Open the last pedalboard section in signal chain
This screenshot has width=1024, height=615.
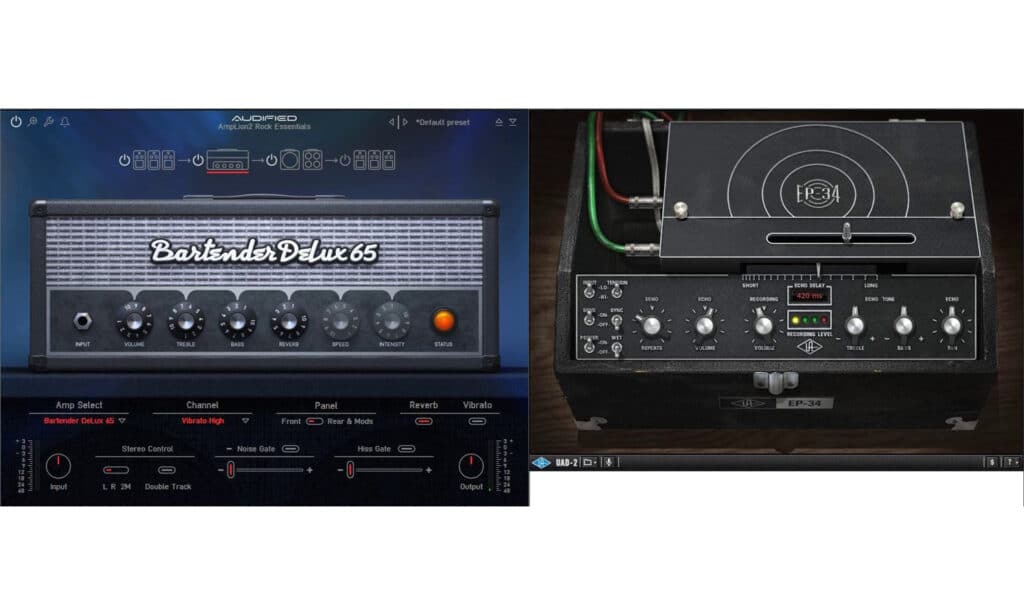click(x=374, y=160)
